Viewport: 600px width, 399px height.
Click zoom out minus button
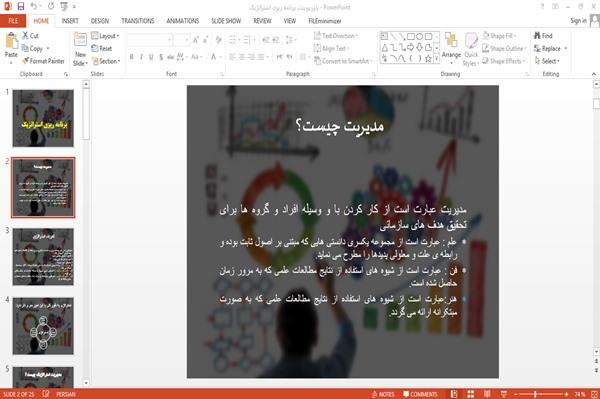[516, 394]
